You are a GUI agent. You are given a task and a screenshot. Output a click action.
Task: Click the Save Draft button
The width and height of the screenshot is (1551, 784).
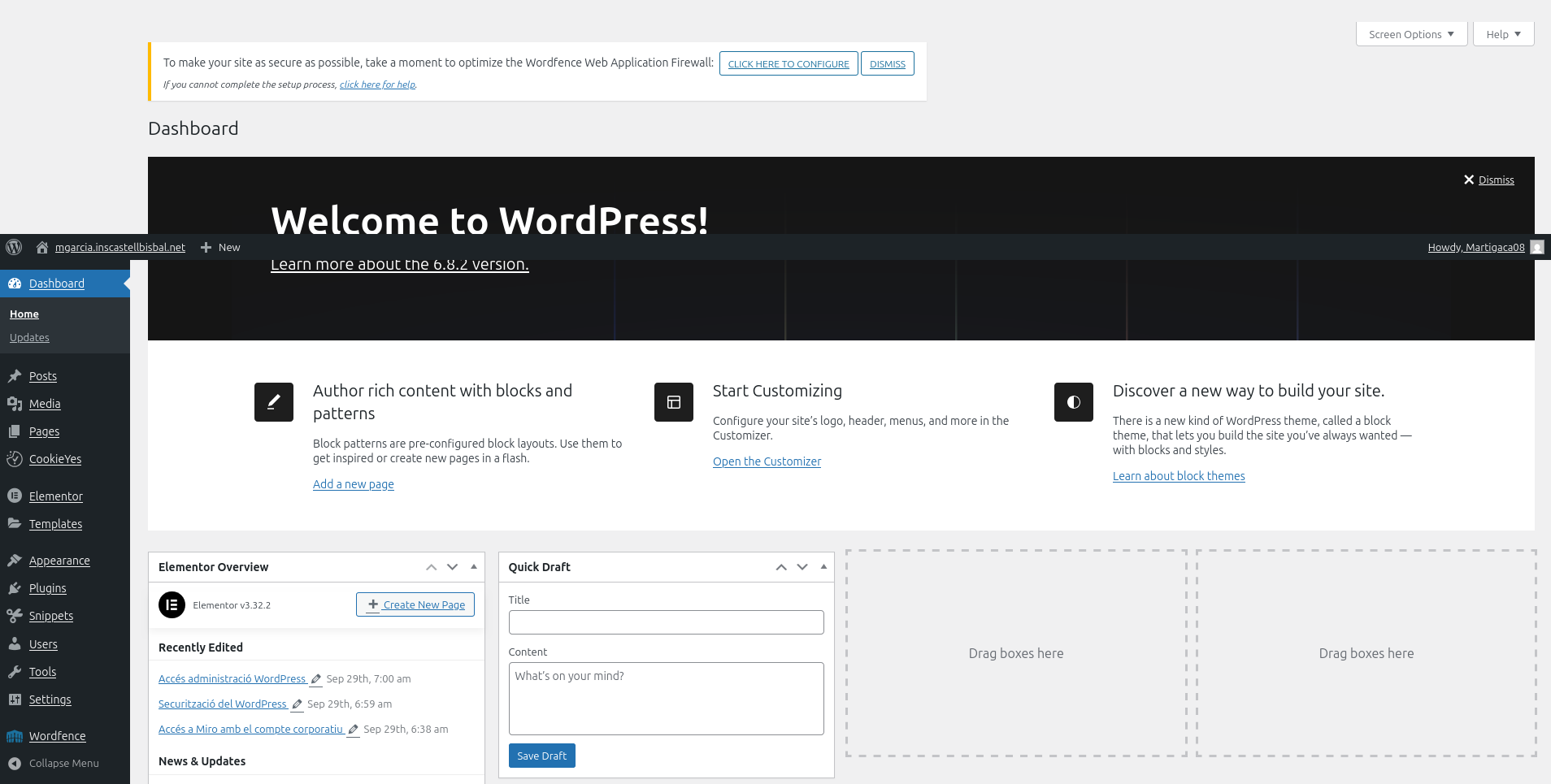coord(541,756)
